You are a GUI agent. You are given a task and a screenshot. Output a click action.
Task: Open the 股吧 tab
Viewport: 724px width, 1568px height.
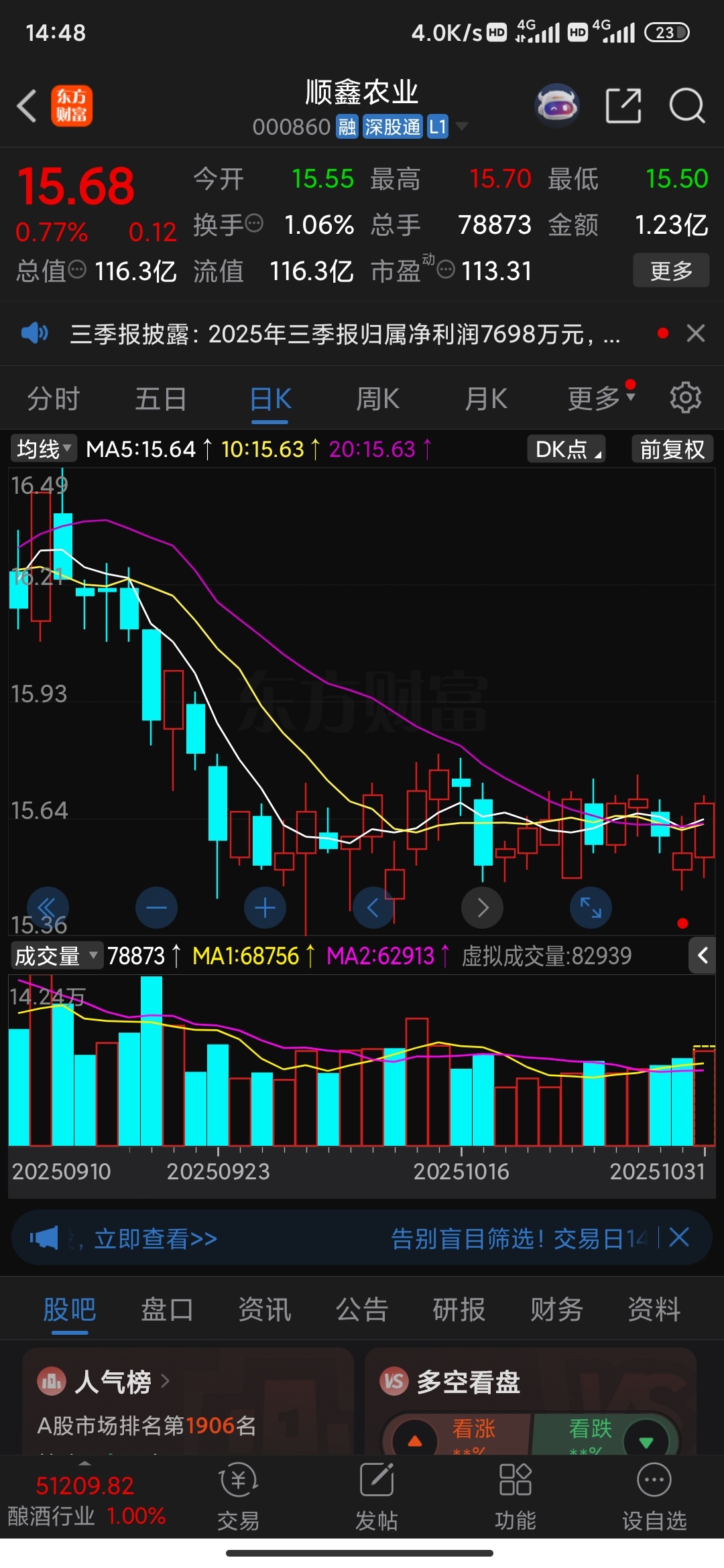tap(70, 1309)
